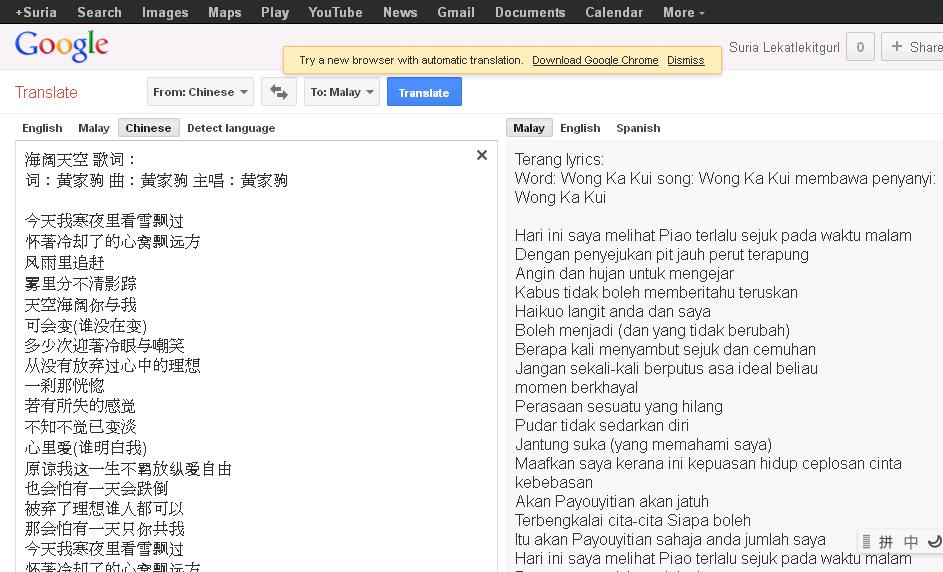Dismiss the browser suggestion banner
This screenshot has width=943, height=572.
[x=686, y=60]
